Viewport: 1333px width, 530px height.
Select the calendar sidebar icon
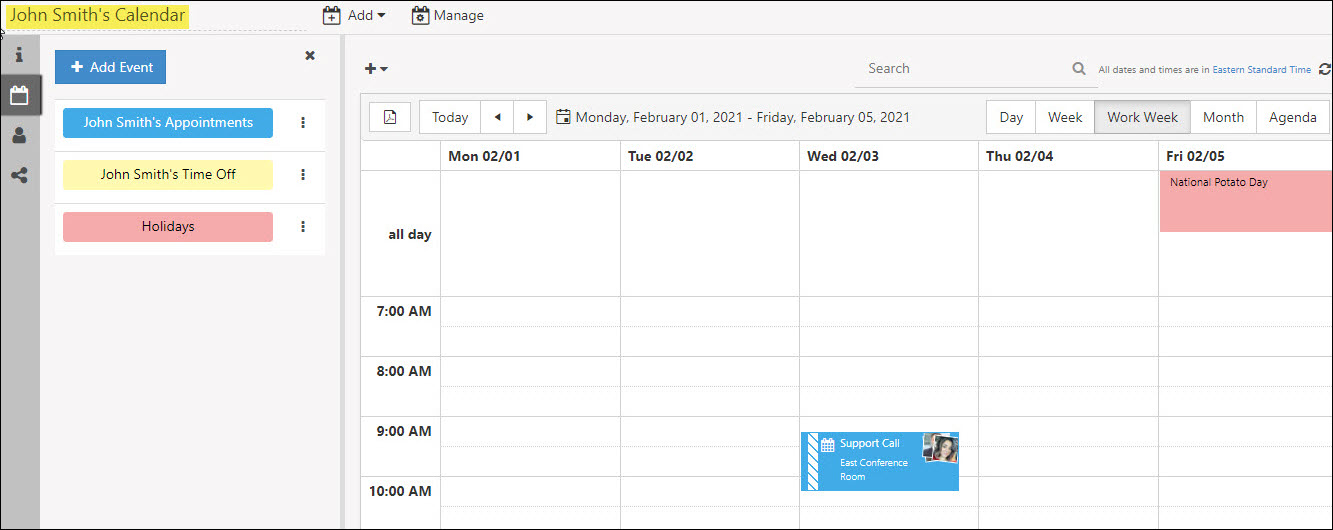point(19,96)
